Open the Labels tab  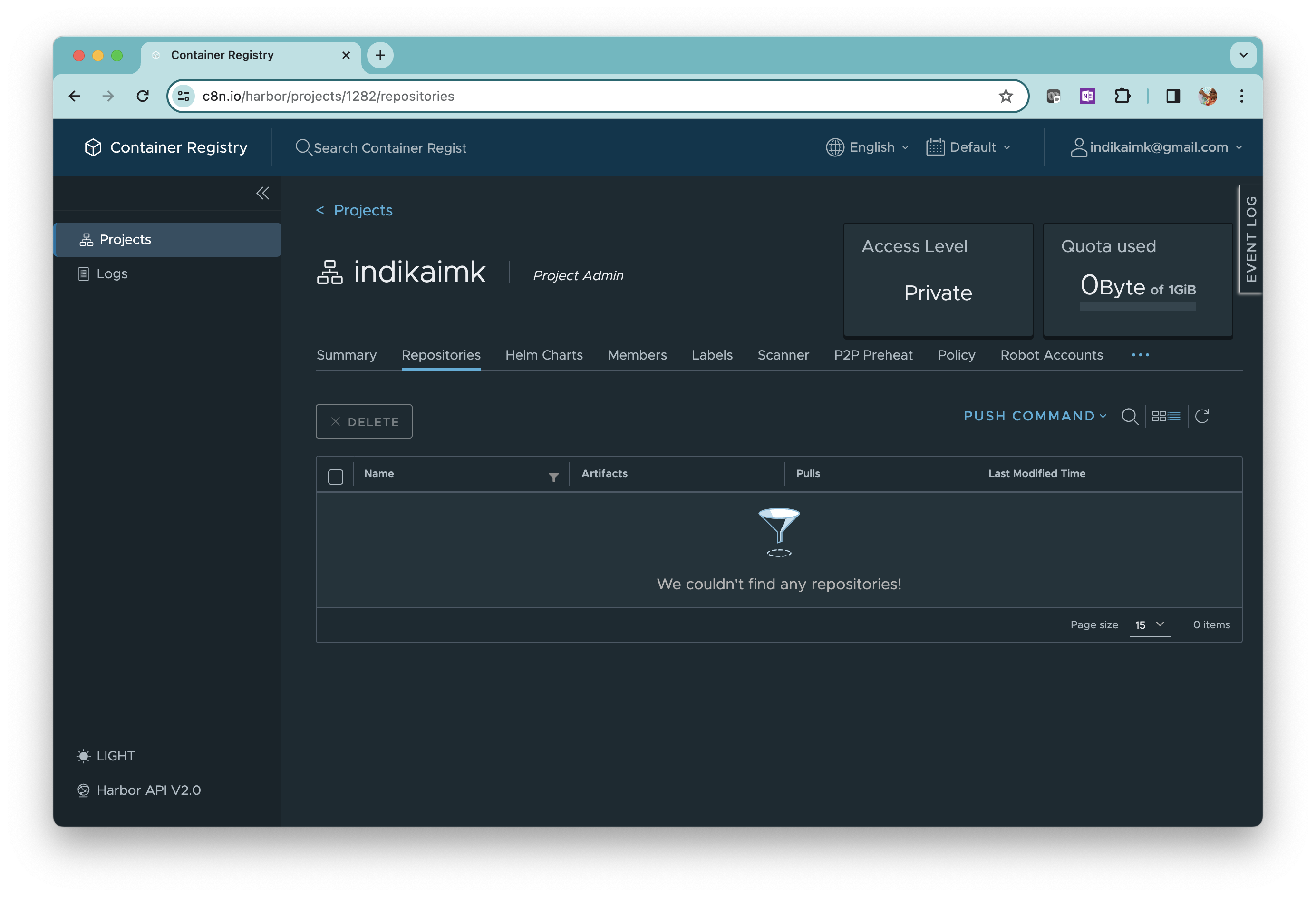(x=712, y=355)
